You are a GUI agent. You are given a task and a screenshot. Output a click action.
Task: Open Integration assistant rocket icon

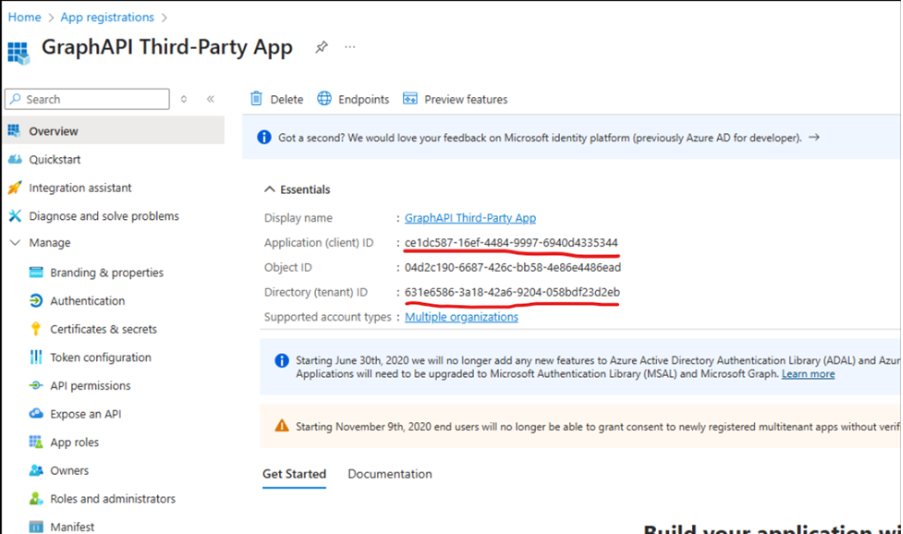pos(14,188)
